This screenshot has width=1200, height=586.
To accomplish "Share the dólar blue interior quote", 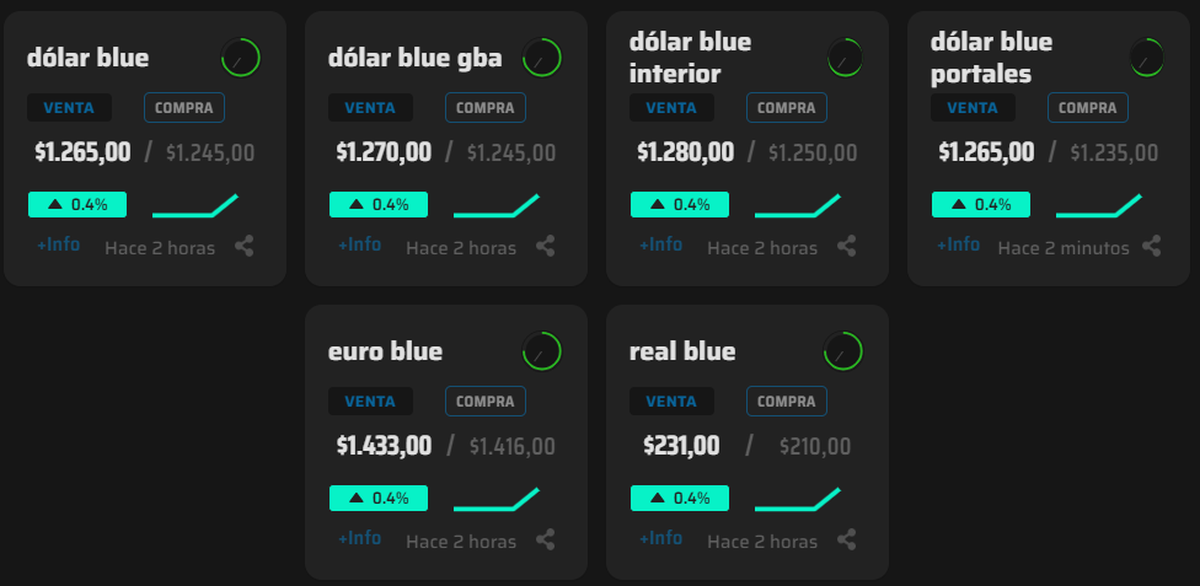I will [x=846, y=246].
